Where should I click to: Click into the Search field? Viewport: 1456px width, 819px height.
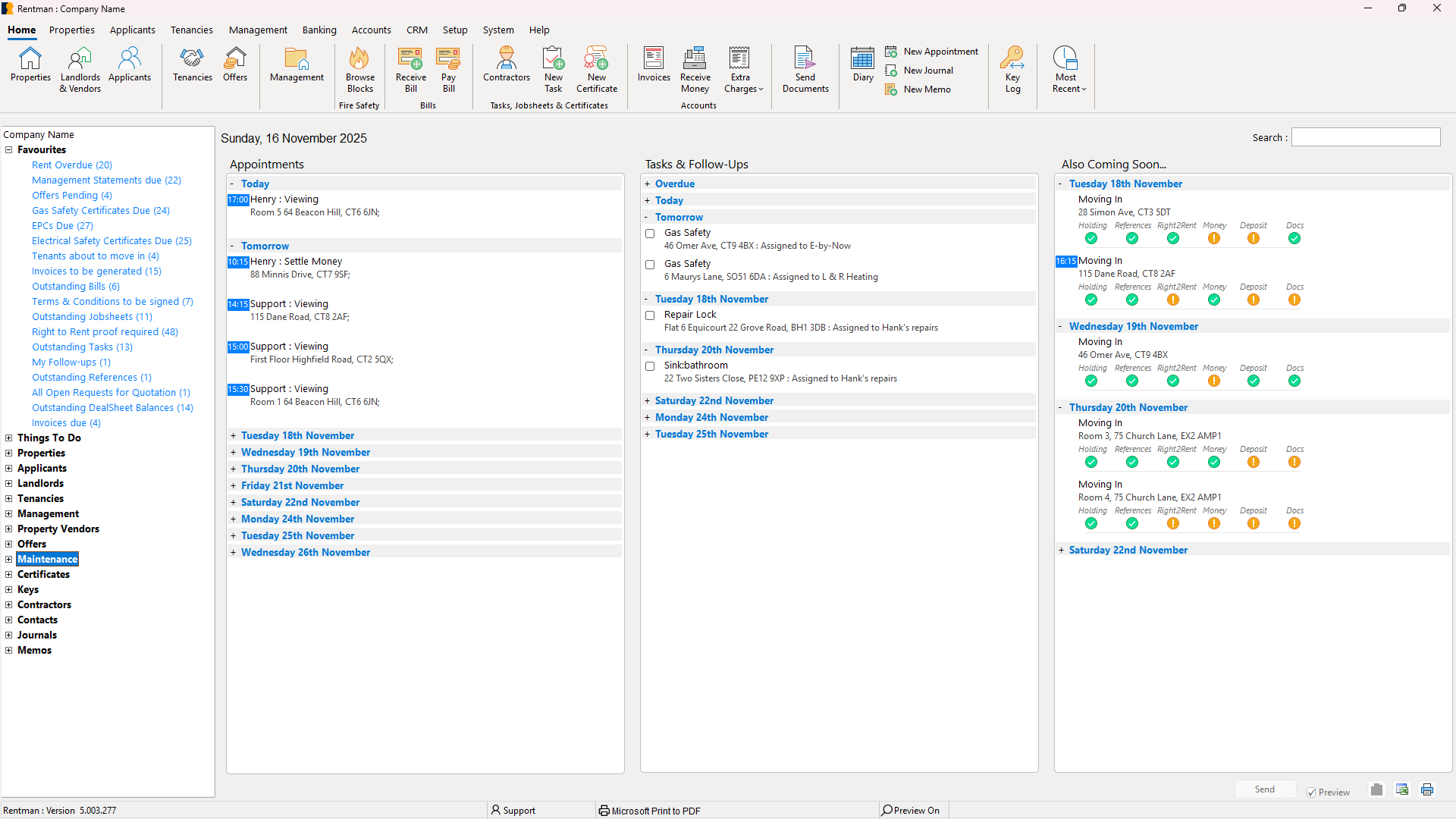point(1365,137)
